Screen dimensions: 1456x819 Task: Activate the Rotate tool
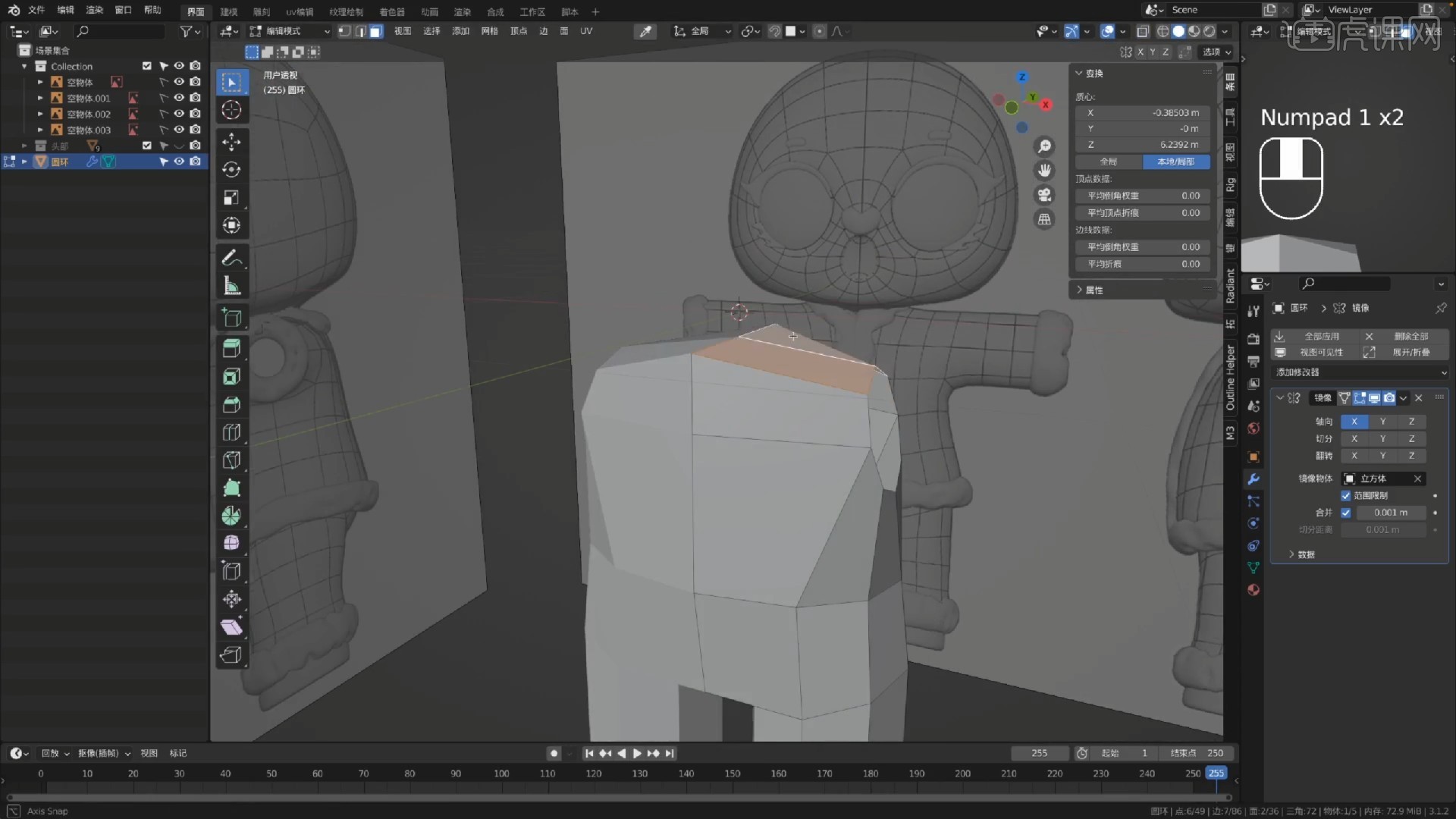tap(232, 170)
